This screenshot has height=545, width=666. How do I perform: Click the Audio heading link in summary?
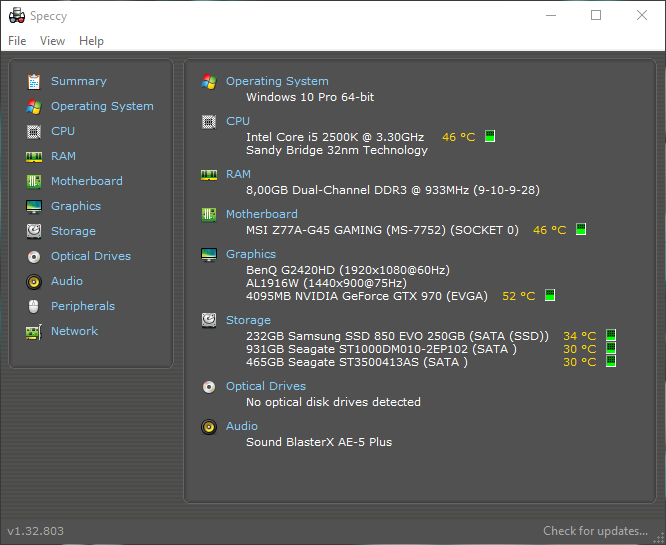(x=242, y=426)
